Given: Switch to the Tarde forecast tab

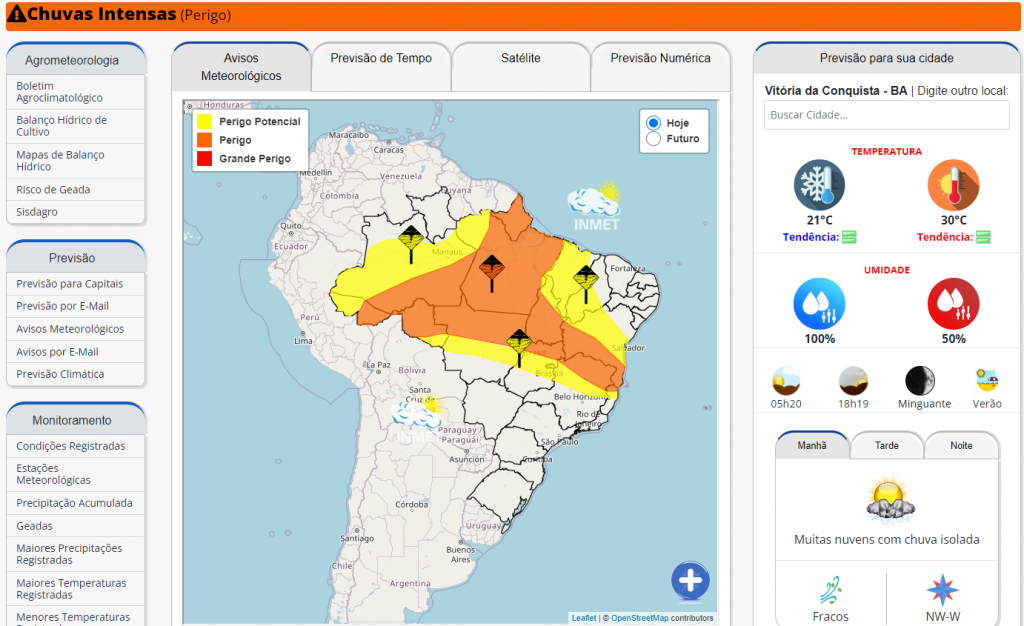Looking at the screenshot, I should pyautogui.click(x=886, y=446).
